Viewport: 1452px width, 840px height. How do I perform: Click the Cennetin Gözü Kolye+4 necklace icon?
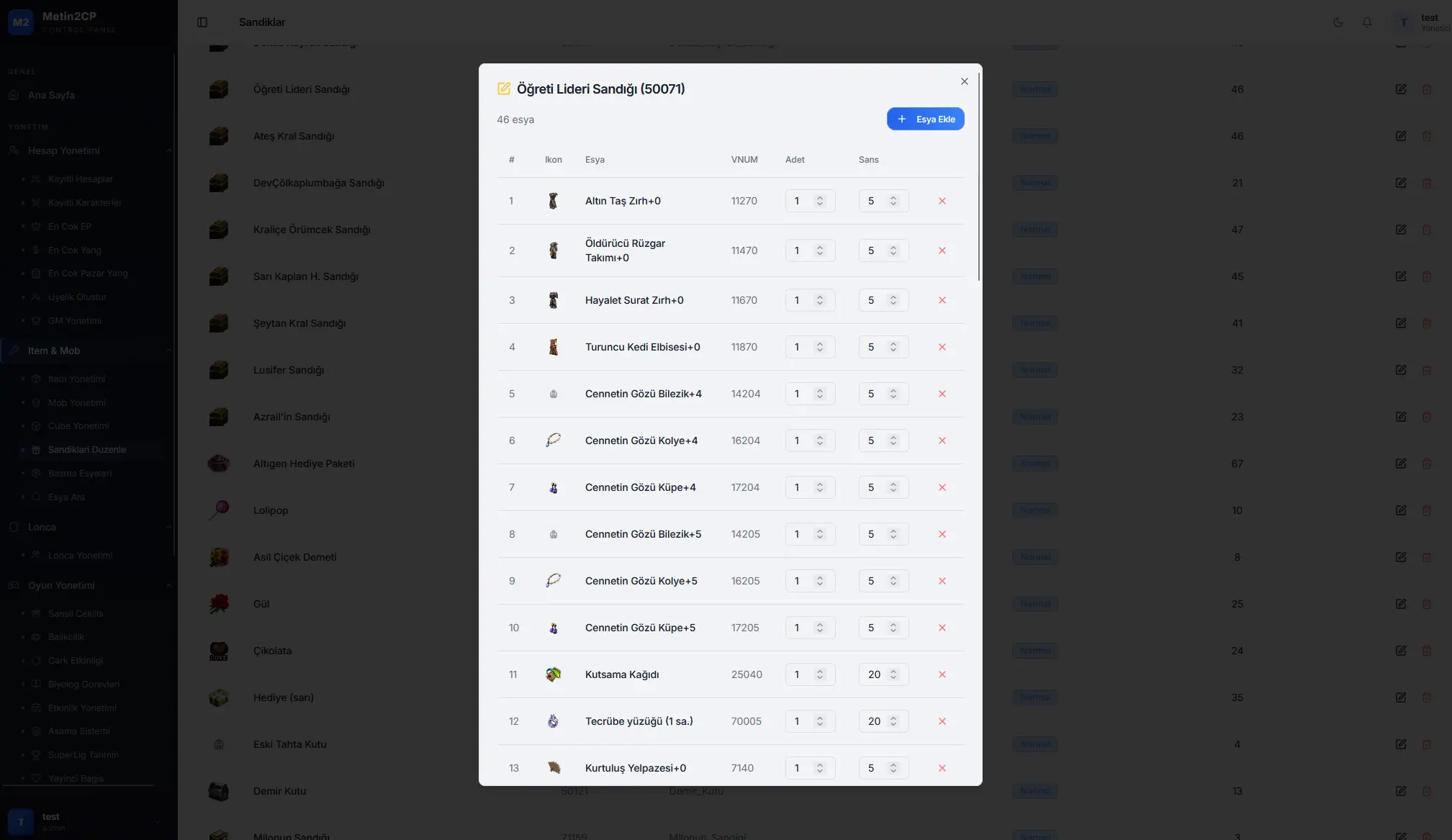[553, 441]
